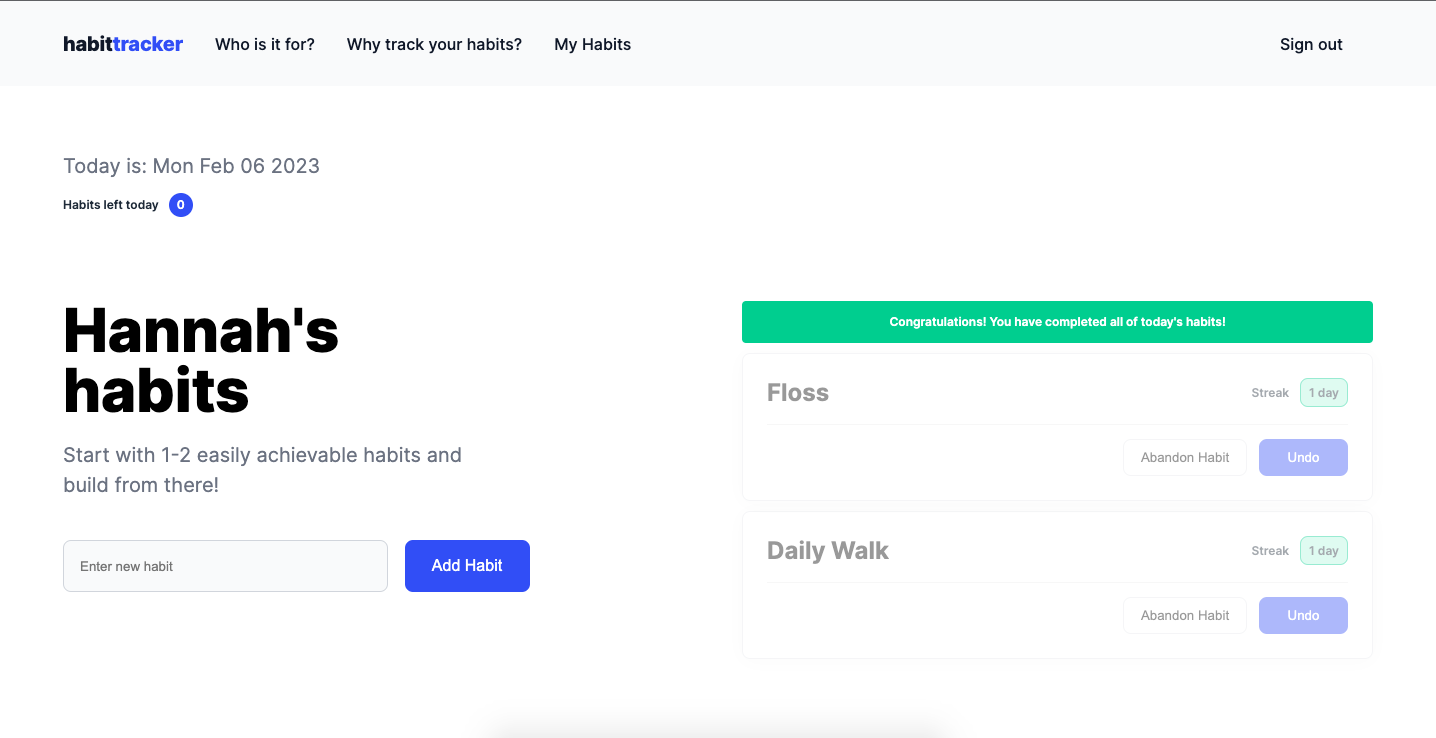Undo completing the Floss habit
This screenshot has height=738, width=1436.
coord(1303,457)
